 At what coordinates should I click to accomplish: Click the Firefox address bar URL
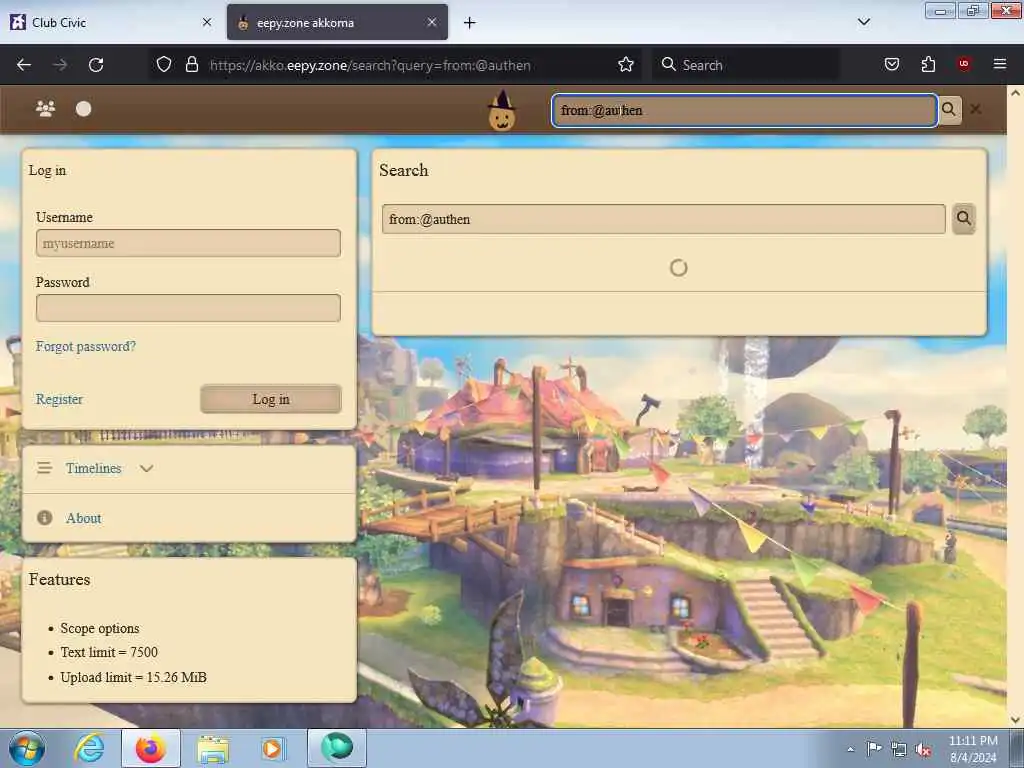click(370, 65)
